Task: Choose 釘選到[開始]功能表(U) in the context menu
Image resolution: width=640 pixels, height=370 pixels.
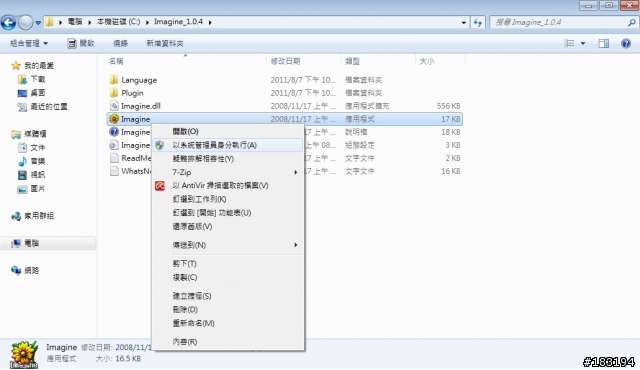Action: pos(228,213)
